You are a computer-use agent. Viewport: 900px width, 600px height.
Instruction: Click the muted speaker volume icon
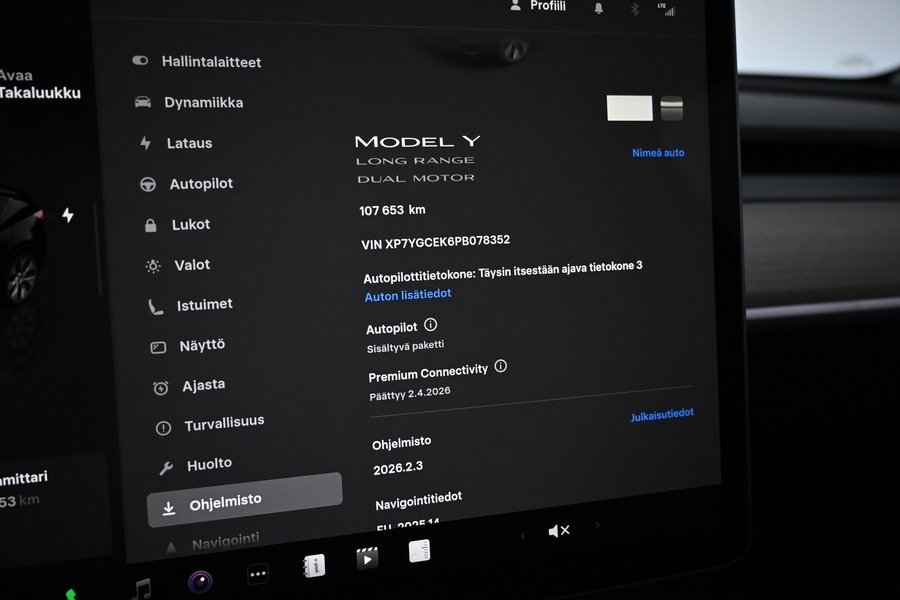559,531
